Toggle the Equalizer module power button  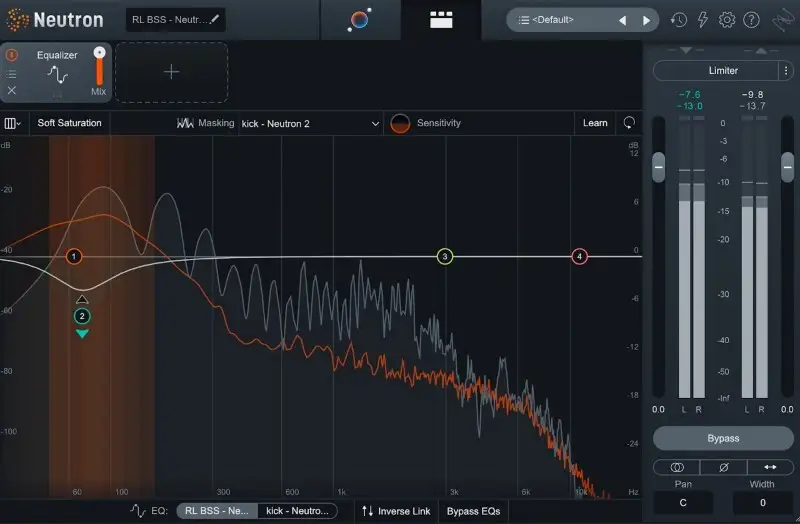coord(12,56)
